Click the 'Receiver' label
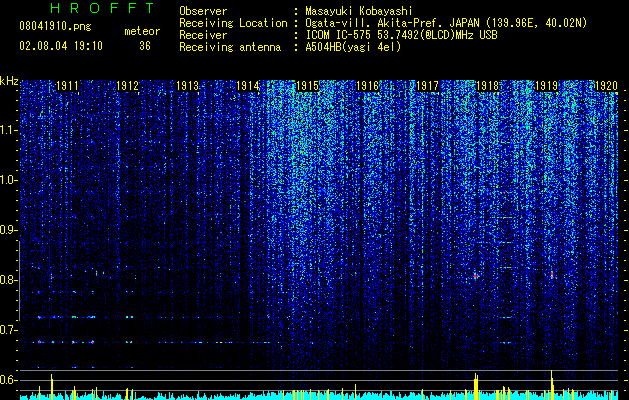Image resolution: width=629 pixels, height=400 pixels. [203, 35]
